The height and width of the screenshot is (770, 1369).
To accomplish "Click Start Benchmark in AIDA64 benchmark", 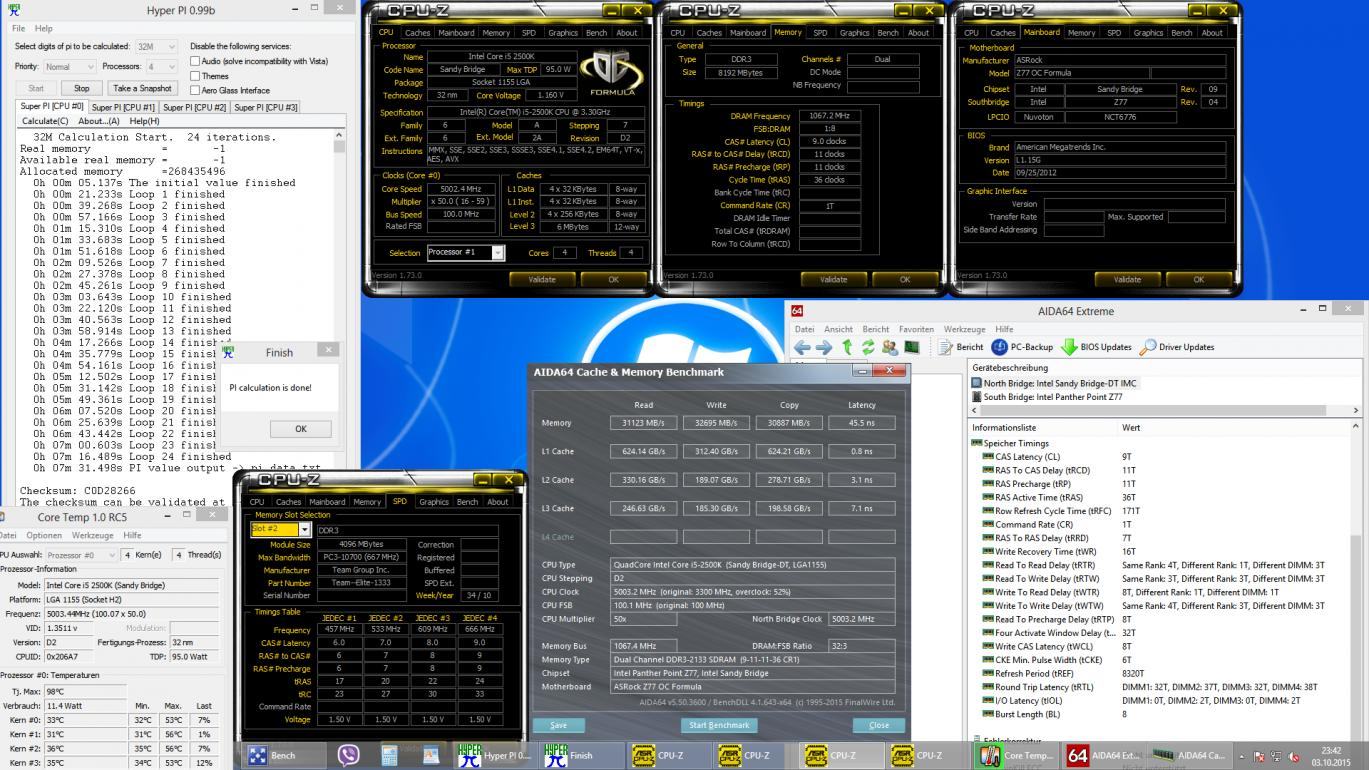I will (x=719, y=724).
